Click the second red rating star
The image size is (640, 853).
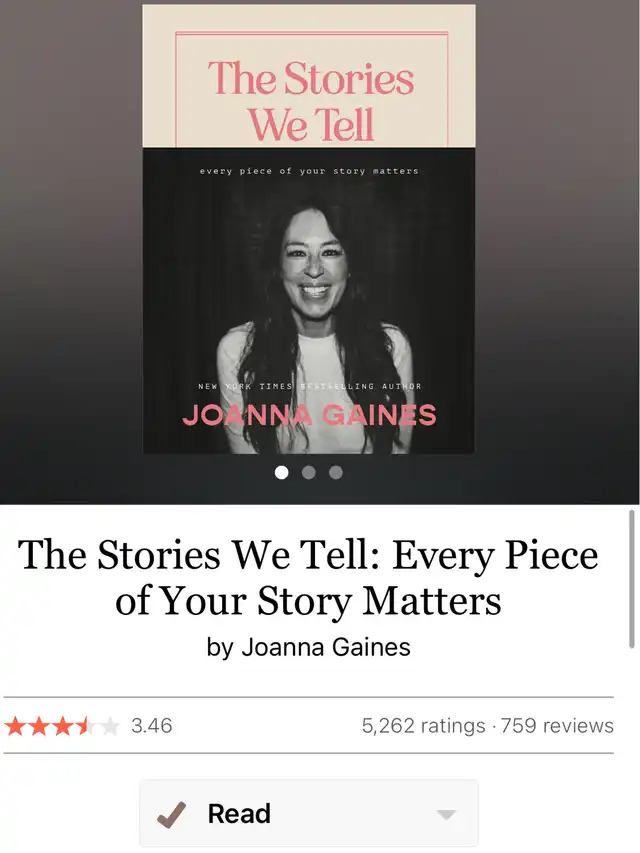[39, 726]
